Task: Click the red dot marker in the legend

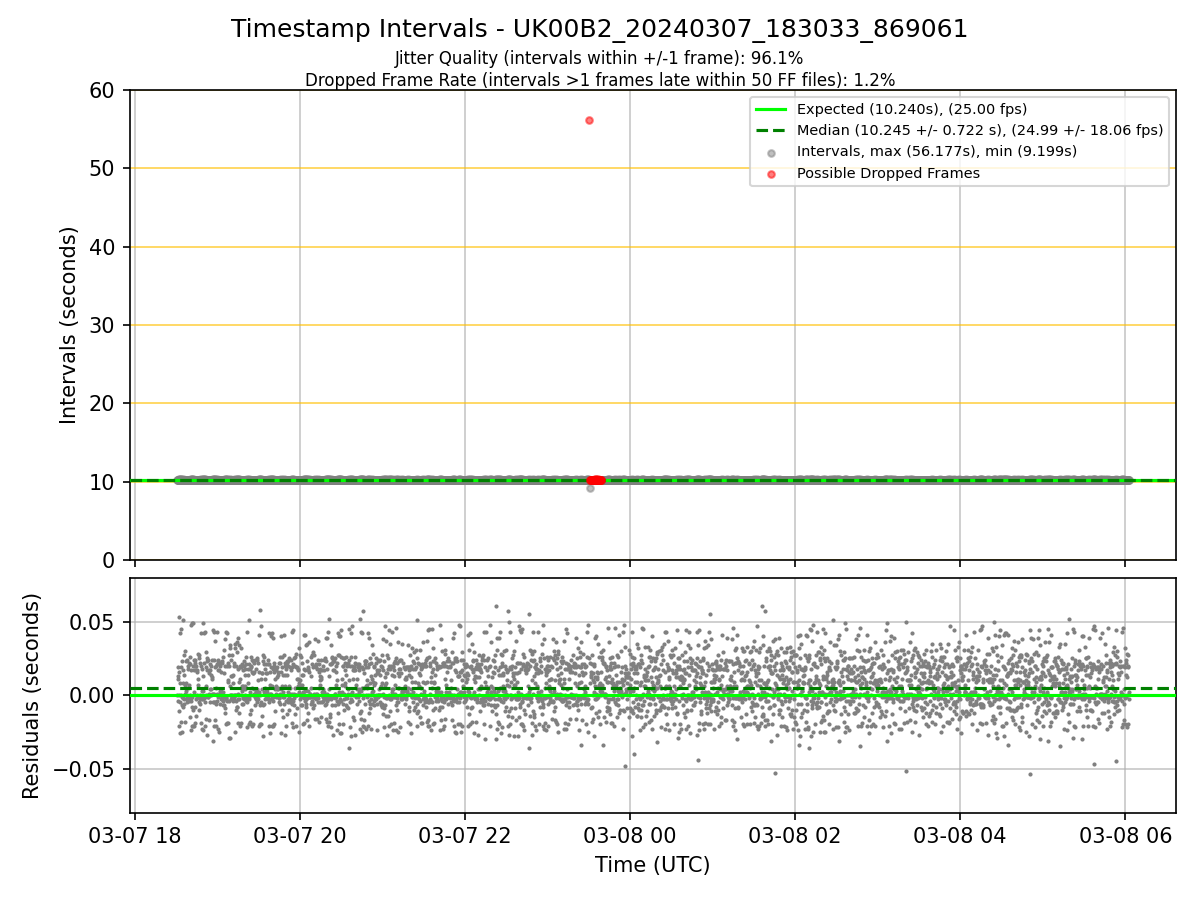Action: (x=771, y=174)
